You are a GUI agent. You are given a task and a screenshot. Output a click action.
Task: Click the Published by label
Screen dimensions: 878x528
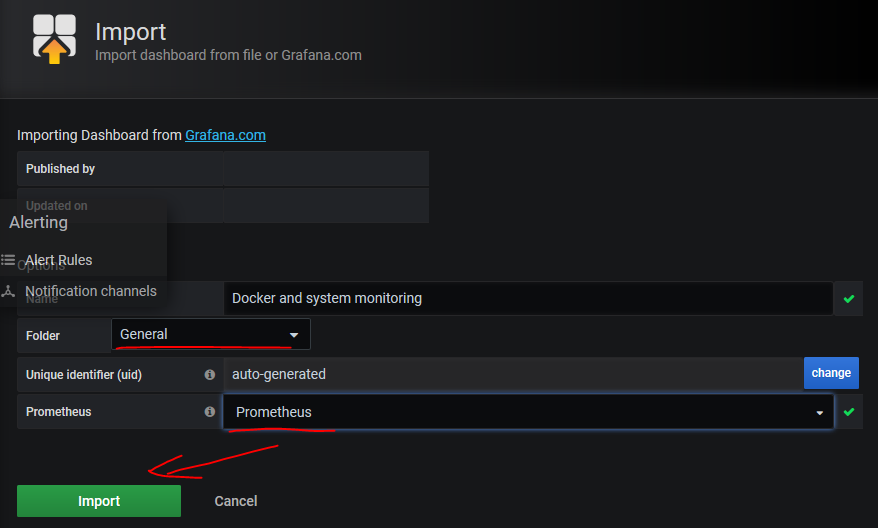60,169
